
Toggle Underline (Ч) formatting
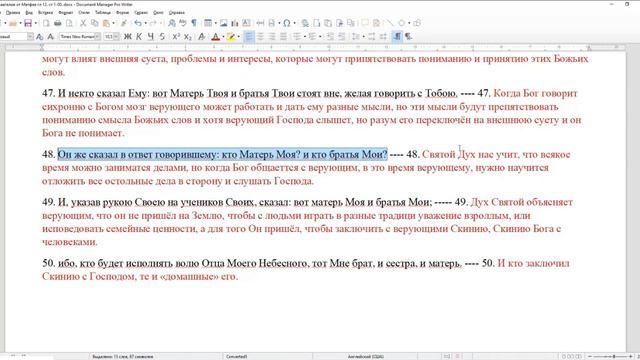151,37
